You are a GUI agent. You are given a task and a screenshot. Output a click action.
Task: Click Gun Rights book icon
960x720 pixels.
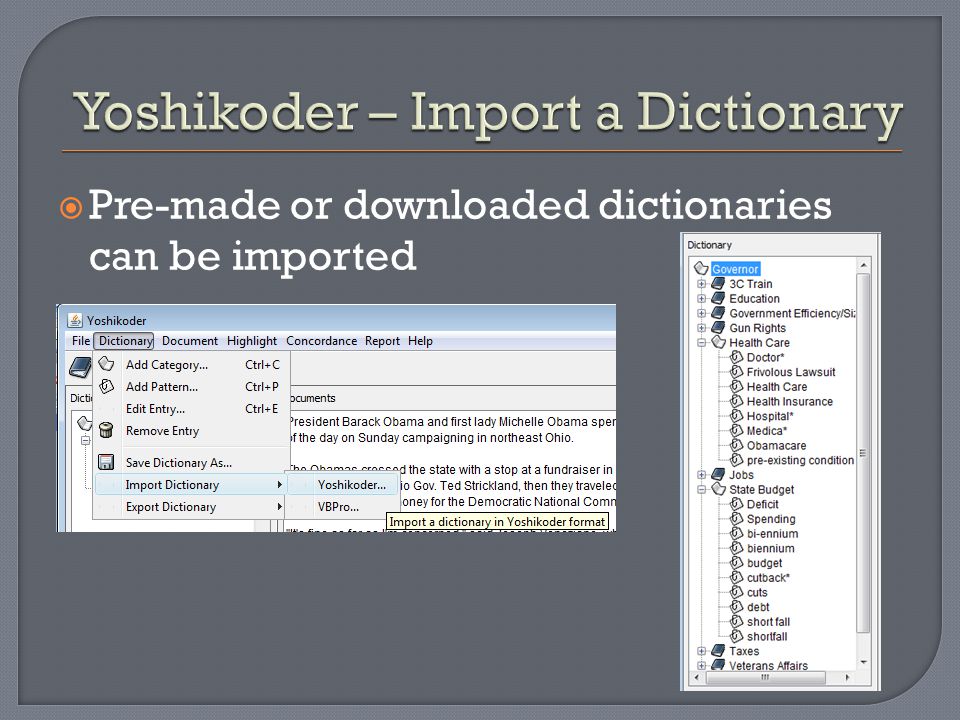point(718,328)
